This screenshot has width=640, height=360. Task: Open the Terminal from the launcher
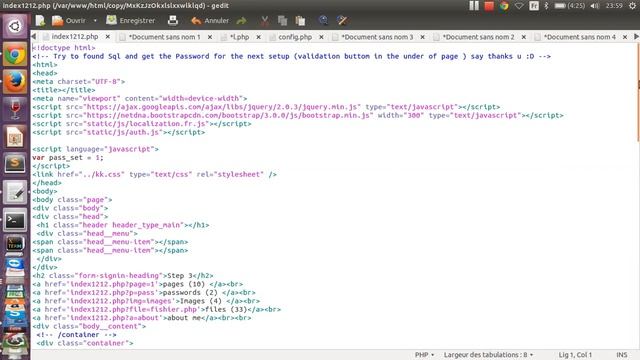pos(15,220)
